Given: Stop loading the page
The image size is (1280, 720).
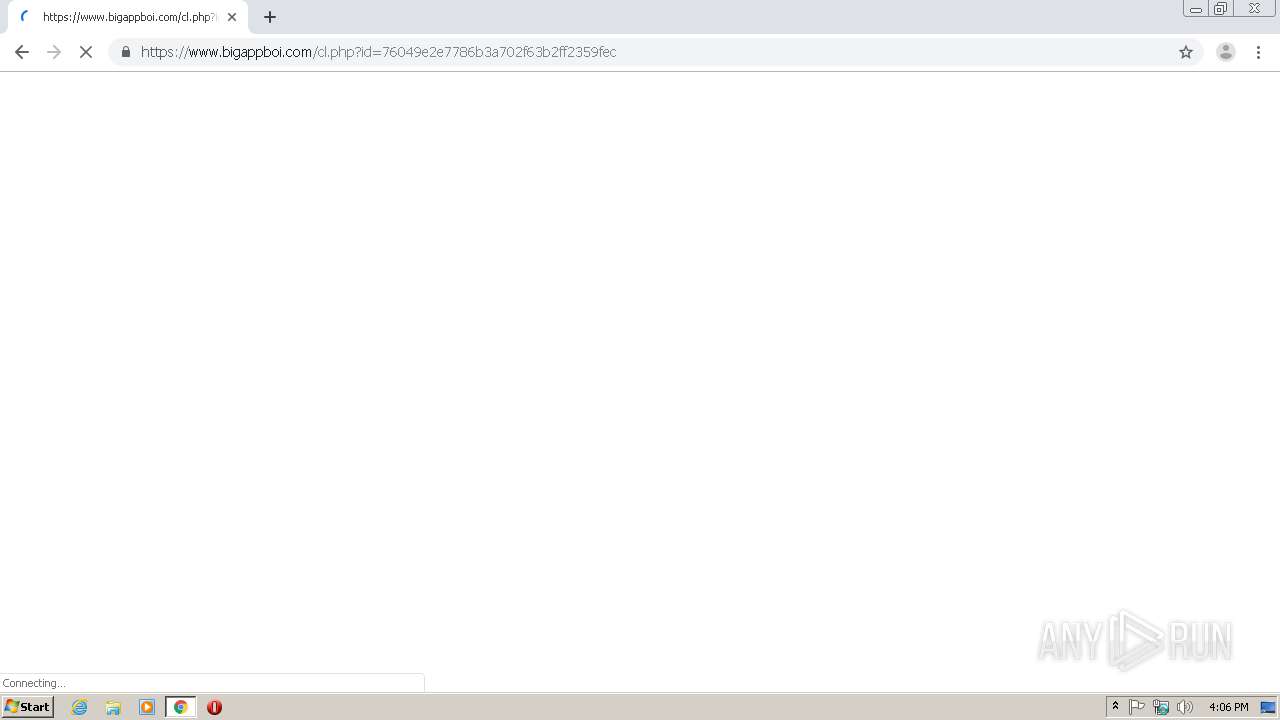Looking at the screenshot, I should pos(86,52).
